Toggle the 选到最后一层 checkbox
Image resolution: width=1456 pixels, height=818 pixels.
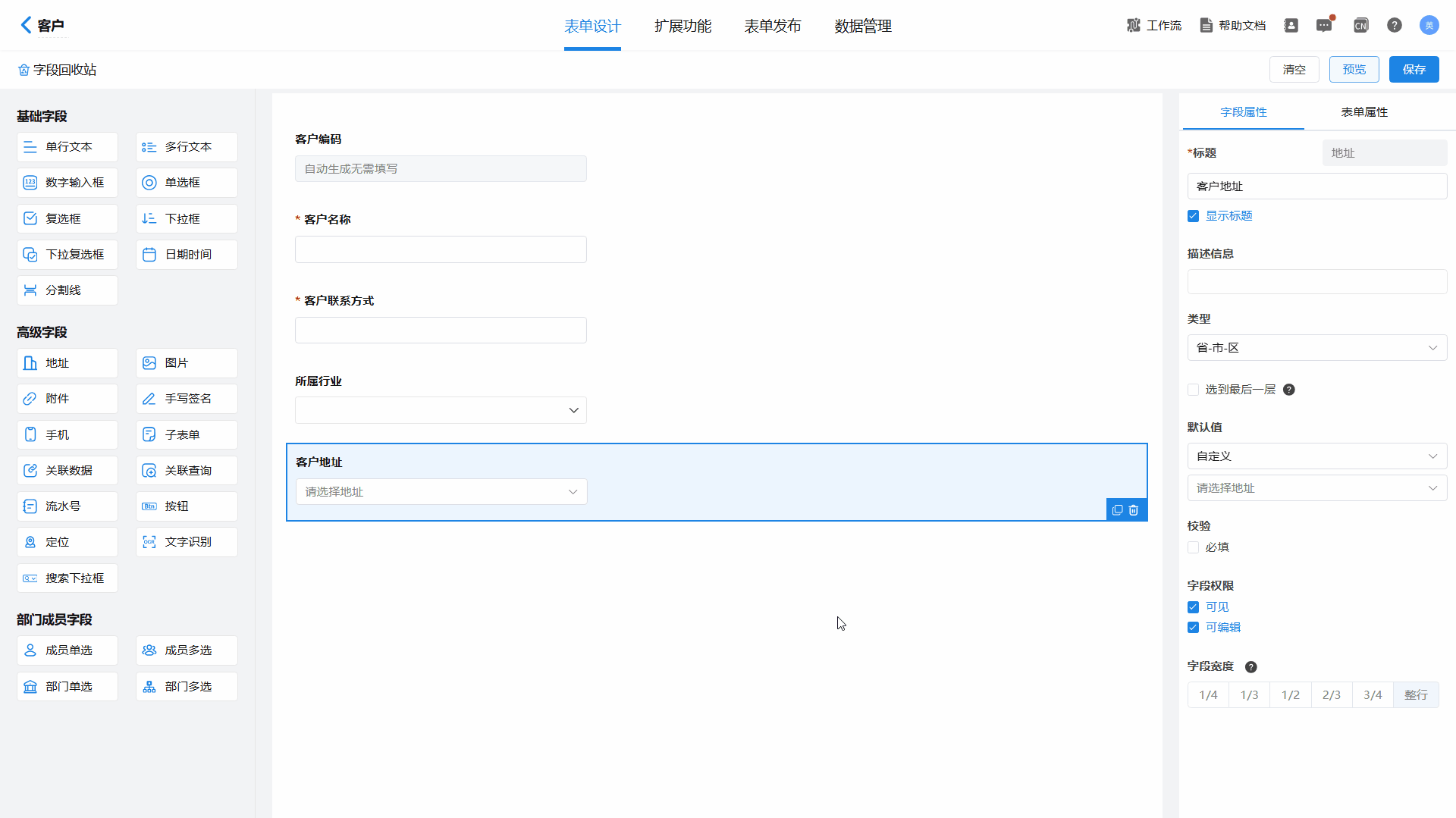[x=1193, y=390]
